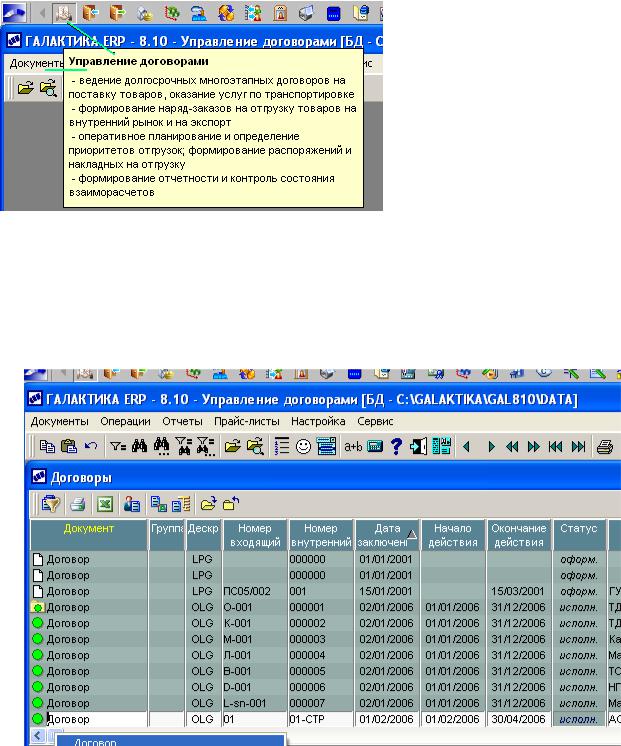Image resolution: width=621 pixels, height=746 pixels.
Task: Click the Номер внутренний column header
Action: (321, 535)
